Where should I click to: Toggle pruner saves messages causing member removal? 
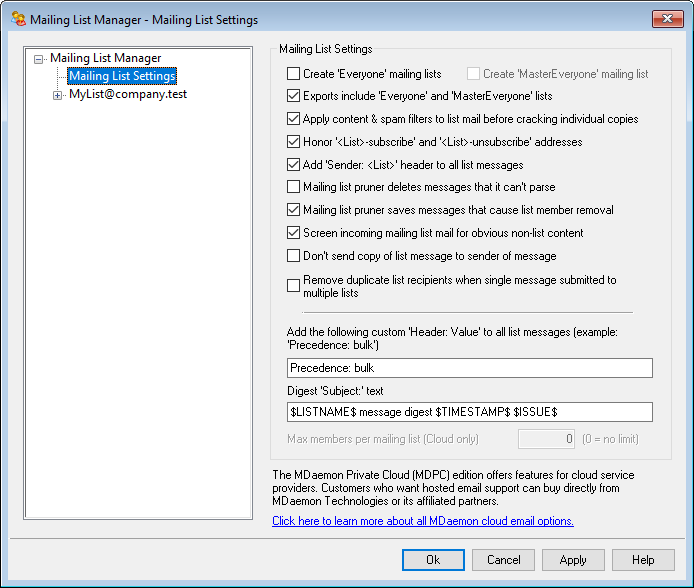[x=293, y=210]
